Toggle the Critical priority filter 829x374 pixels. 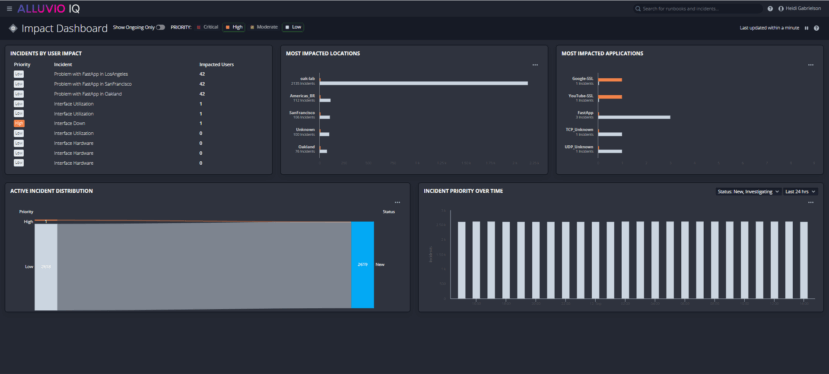coord(207,27)
